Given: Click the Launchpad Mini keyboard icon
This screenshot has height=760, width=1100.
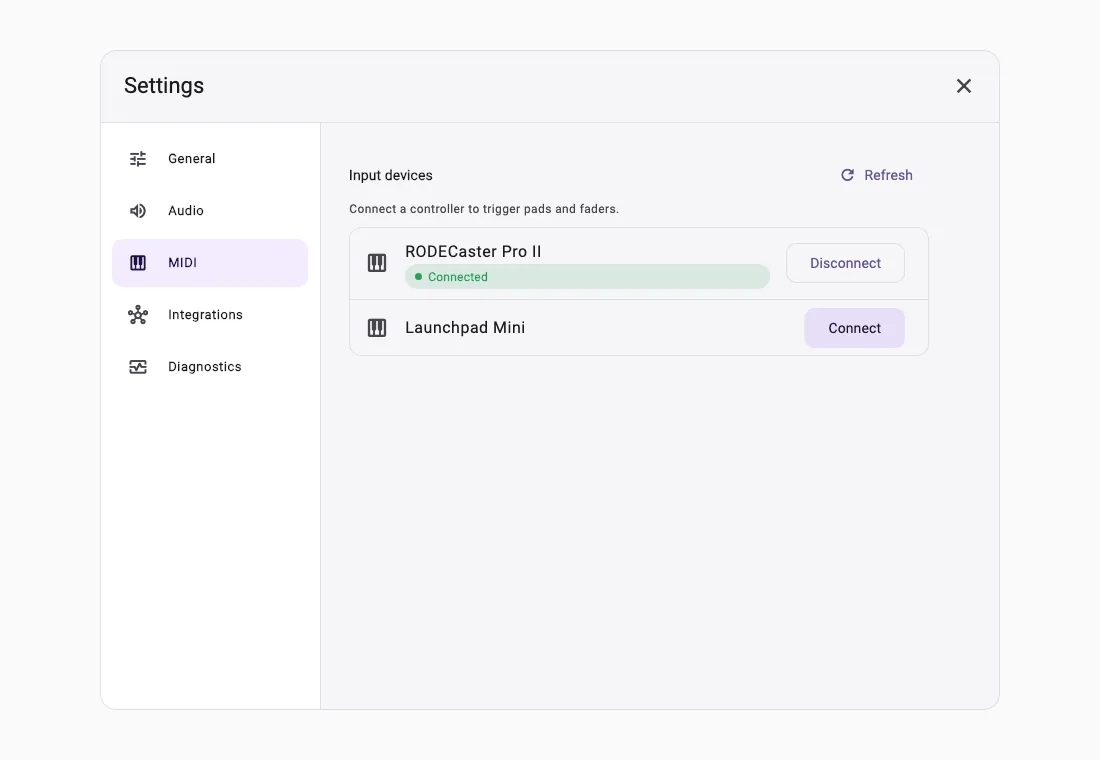Looking at the screenshot, I should point(377,328).
